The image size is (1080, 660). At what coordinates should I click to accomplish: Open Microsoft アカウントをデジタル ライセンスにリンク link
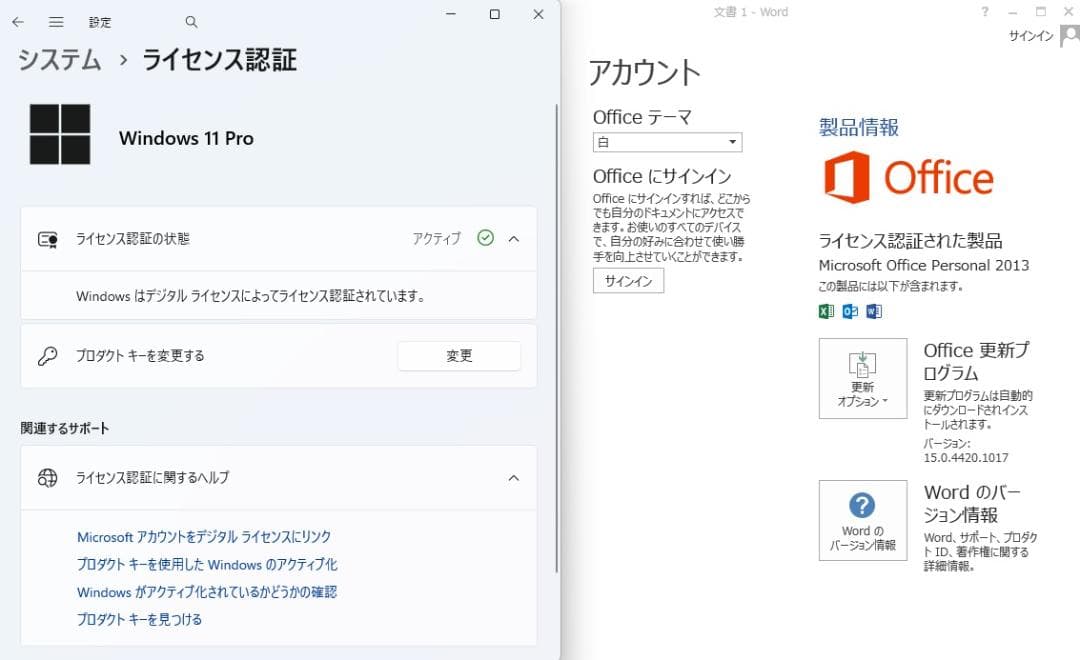pos(204,537)
